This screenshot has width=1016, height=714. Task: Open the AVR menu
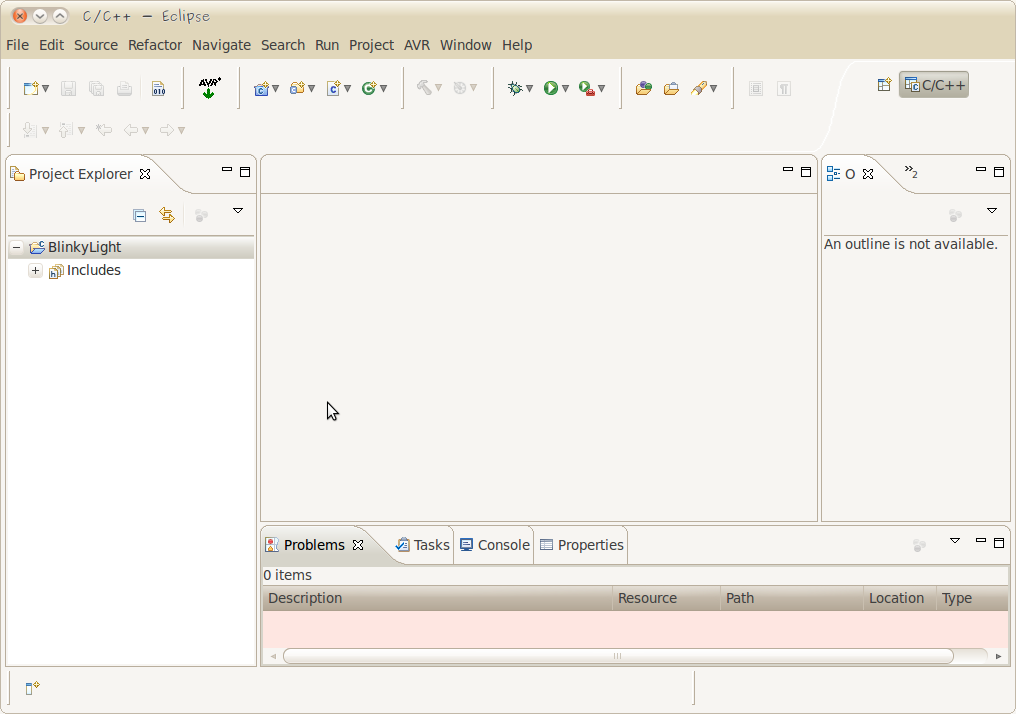point(417,45)
